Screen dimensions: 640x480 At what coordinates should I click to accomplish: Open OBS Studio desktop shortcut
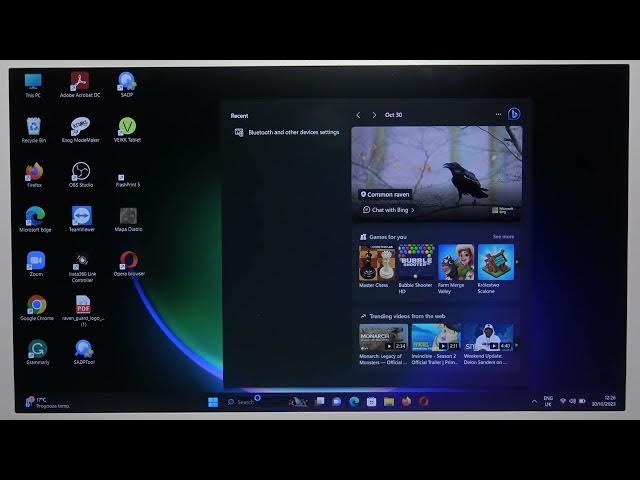(80, 172)
